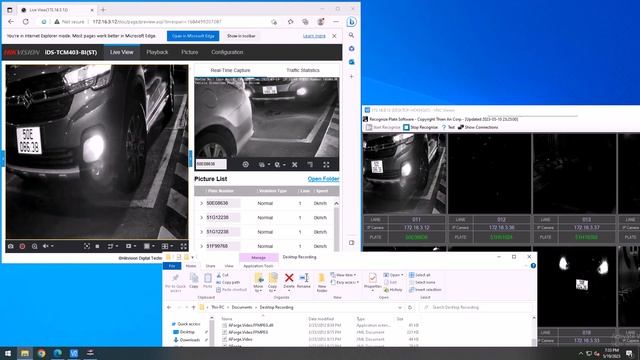The image size is (640, 360).
Task: Click Select all in Explorer ribbon
Action: tap(420, 275)
